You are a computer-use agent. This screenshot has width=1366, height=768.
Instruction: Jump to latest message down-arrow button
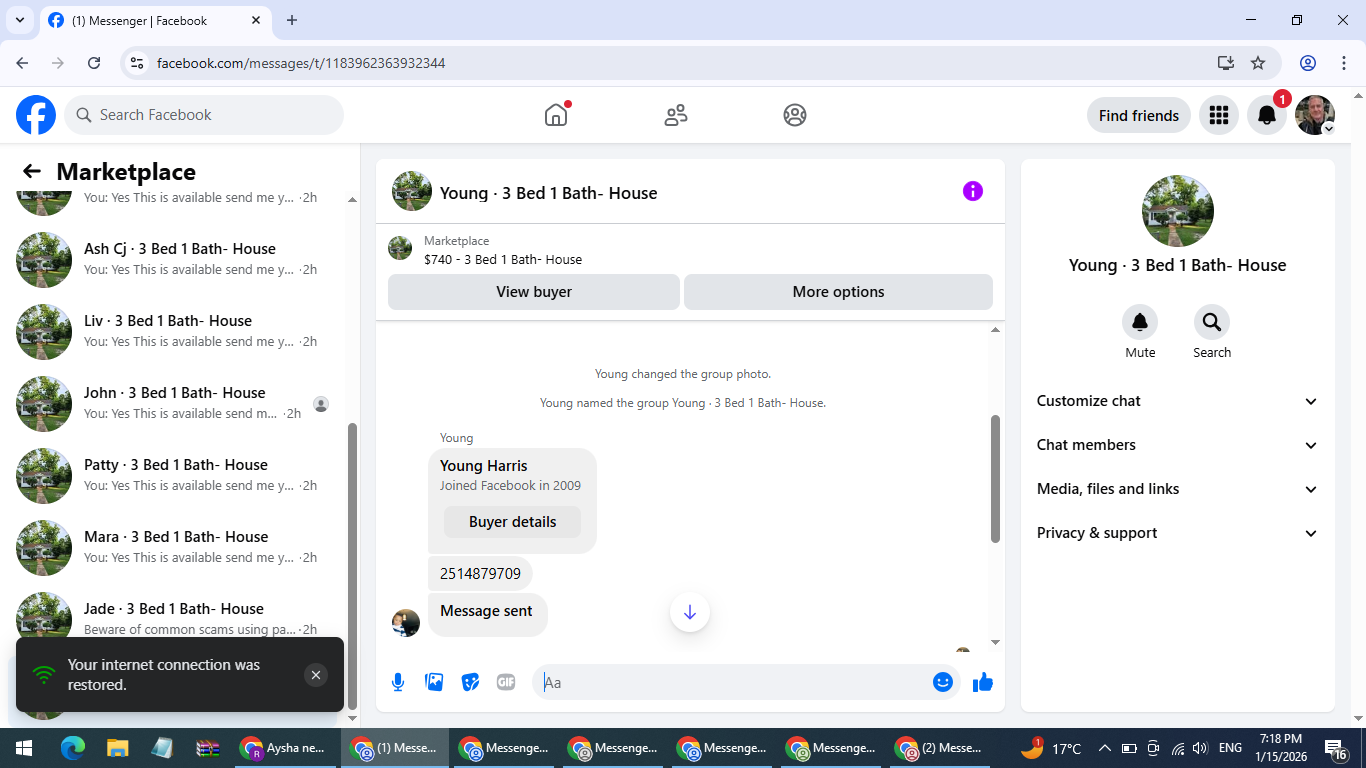(x=690, y=612)
